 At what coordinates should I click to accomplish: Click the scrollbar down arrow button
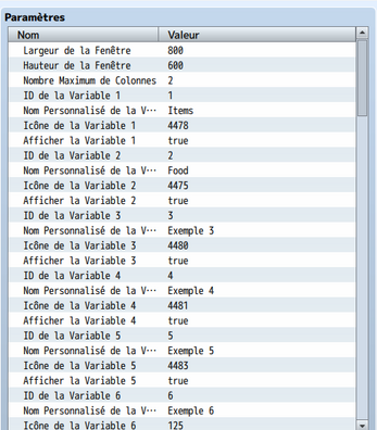362,425
